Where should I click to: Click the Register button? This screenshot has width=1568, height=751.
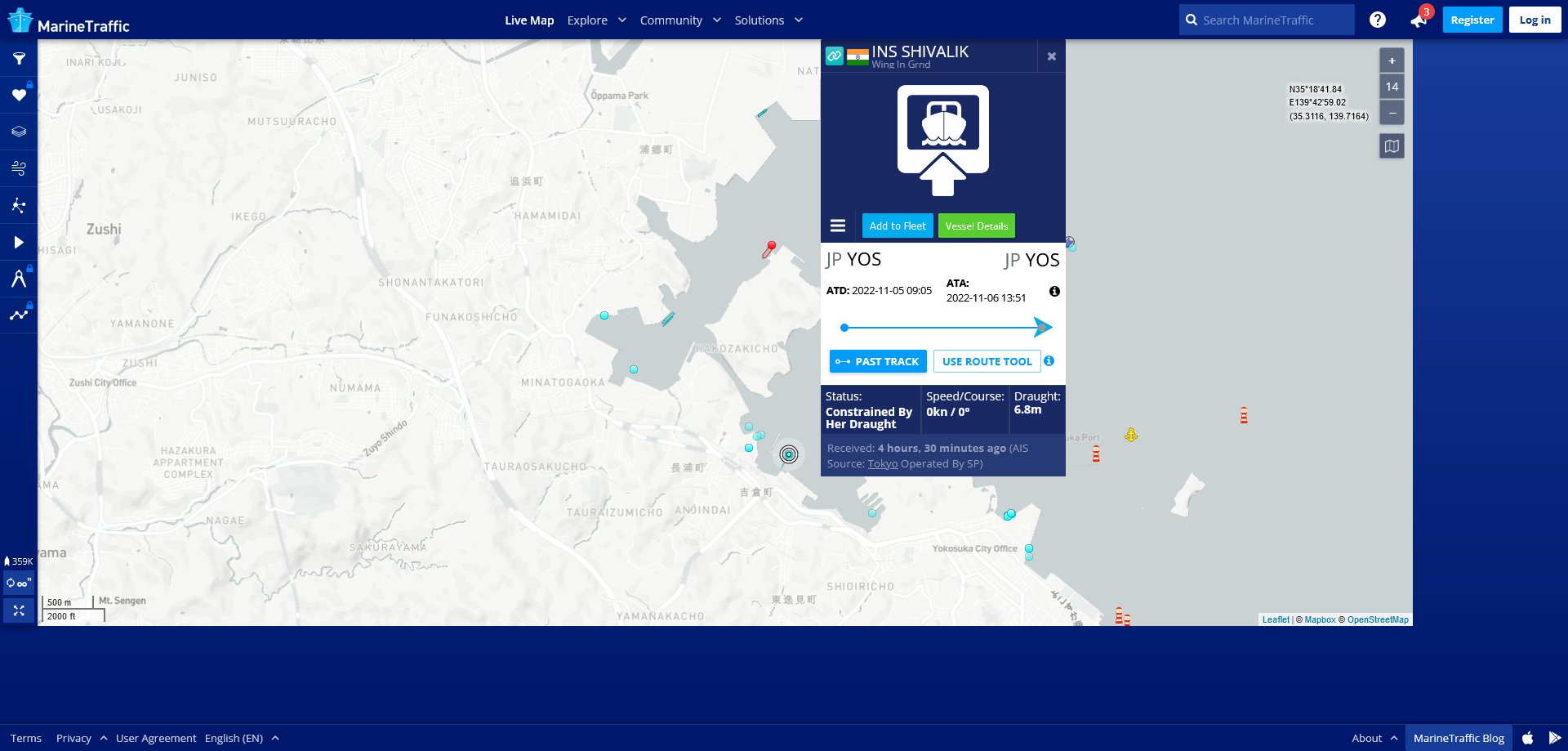point(1472,20)
